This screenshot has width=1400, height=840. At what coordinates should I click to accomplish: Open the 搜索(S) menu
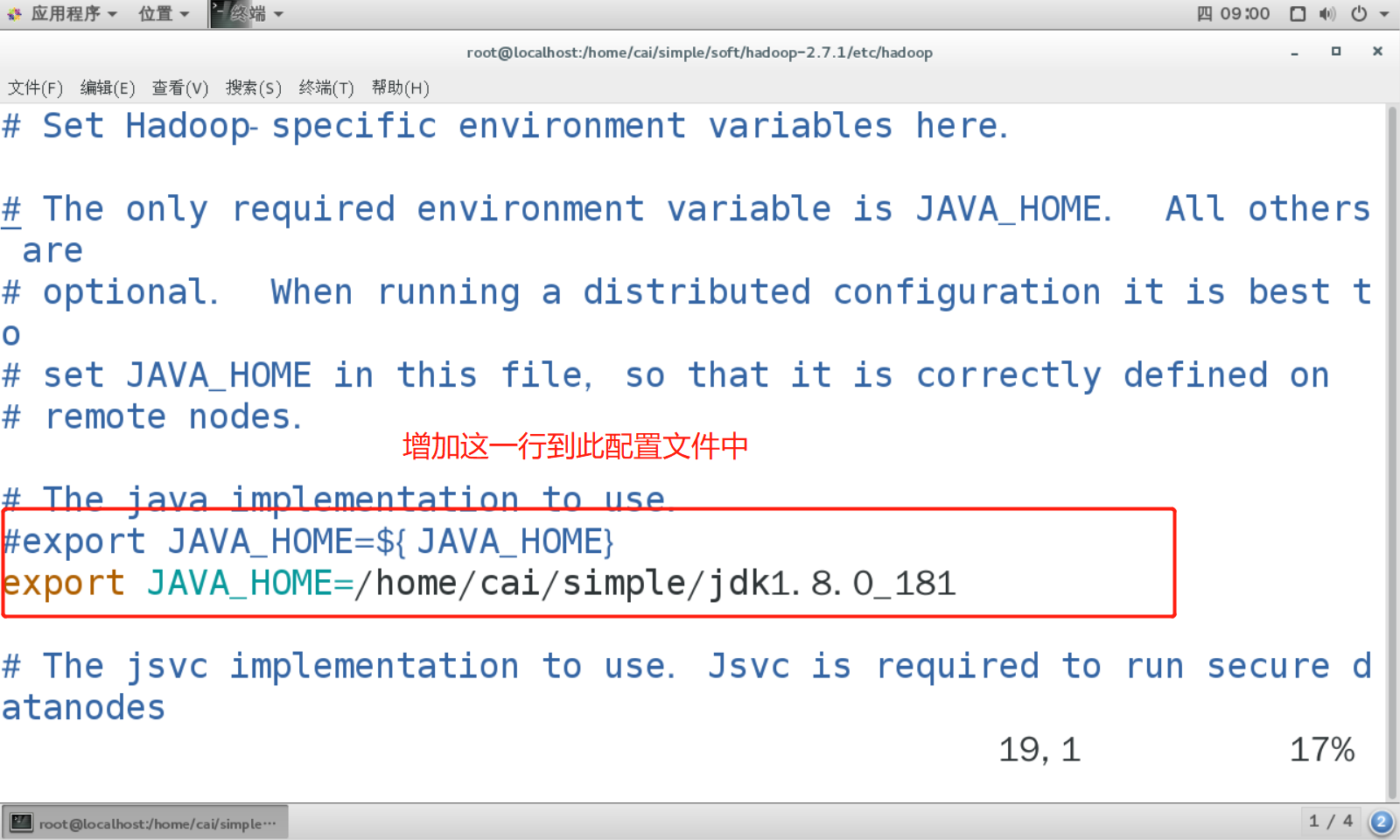click(x=254, y=87)
